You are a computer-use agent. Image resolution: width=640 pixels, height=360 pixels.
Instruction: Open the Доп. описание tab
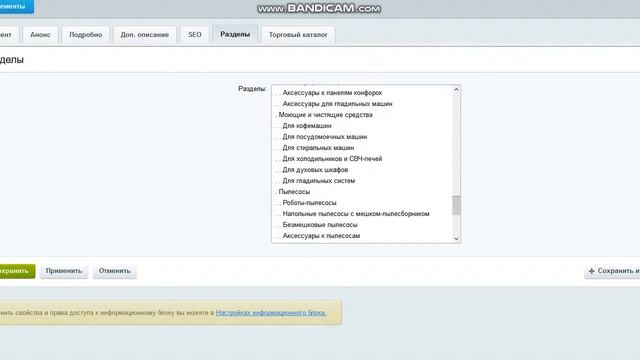[144, 35]
